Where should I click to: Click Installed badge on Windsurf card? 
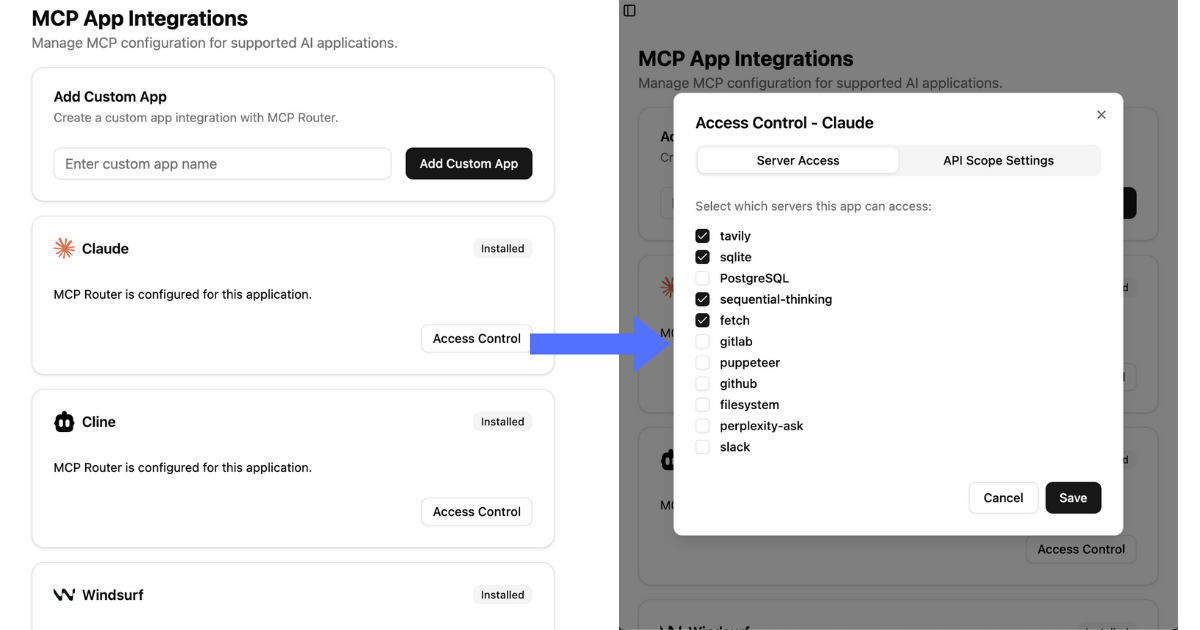point(502,595)
